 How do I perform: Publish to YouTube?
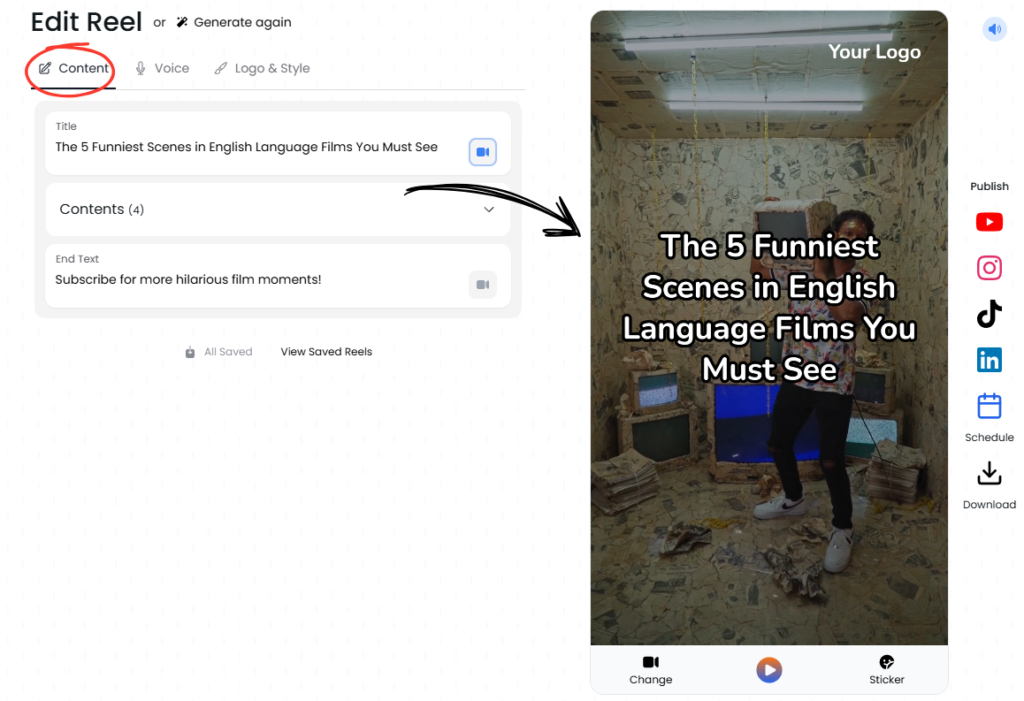(989, 222)
